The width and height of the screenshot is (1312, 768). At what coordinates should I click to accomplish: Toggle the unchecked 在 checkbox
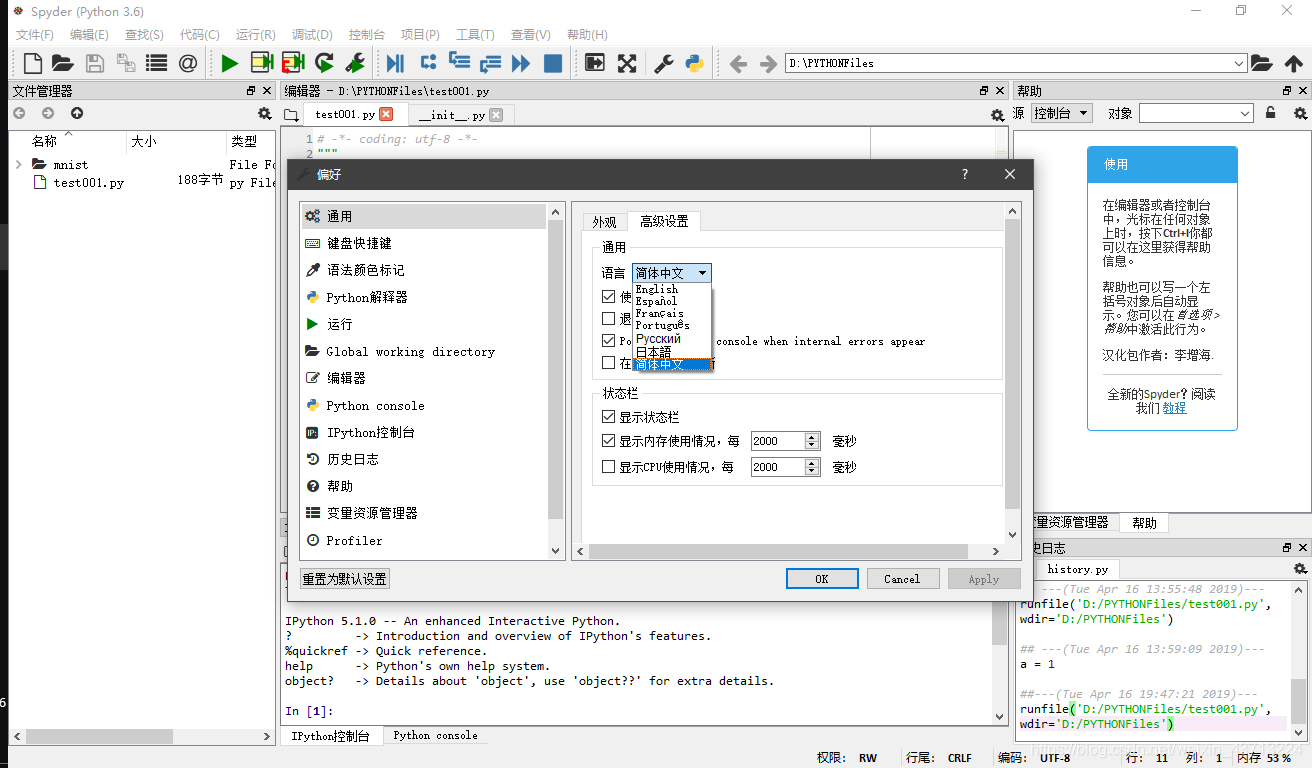click(x=609, y=363)
